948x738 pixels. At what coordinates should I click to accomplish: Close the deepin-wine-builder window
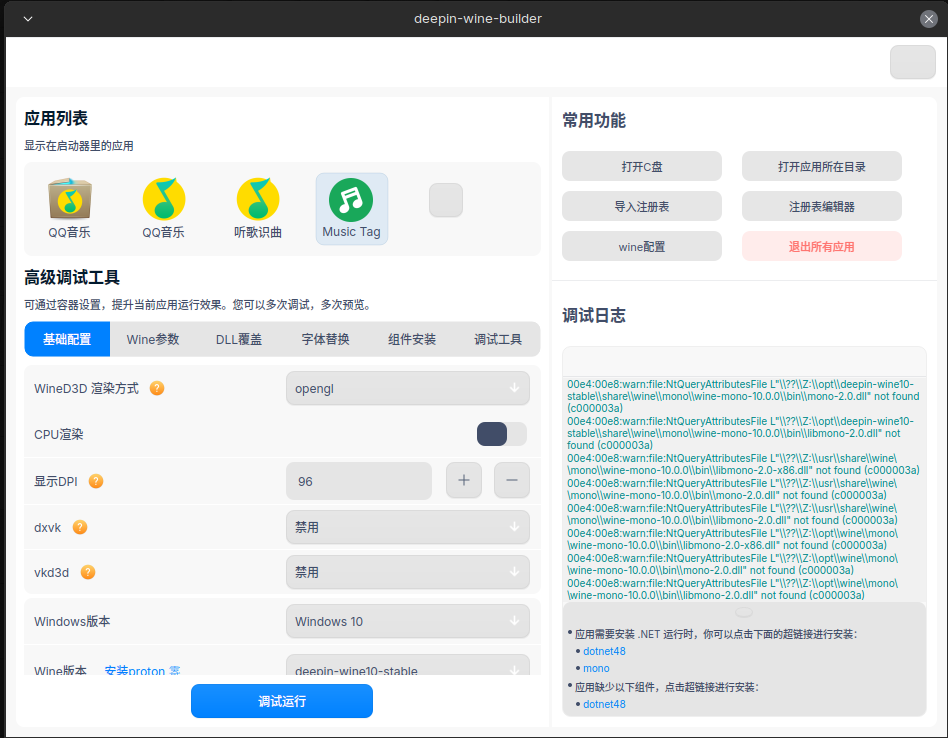(x=929, y=19)
